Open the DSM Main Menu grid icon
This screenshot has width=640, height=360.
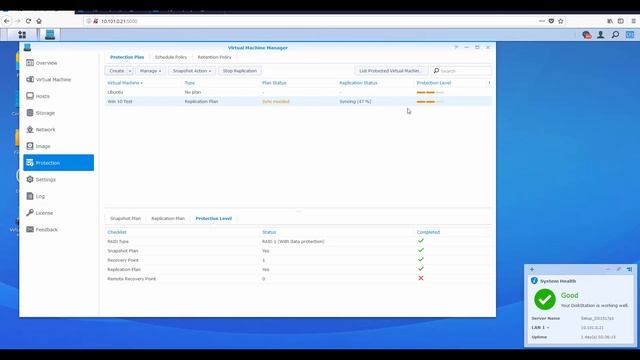(22, 35)
